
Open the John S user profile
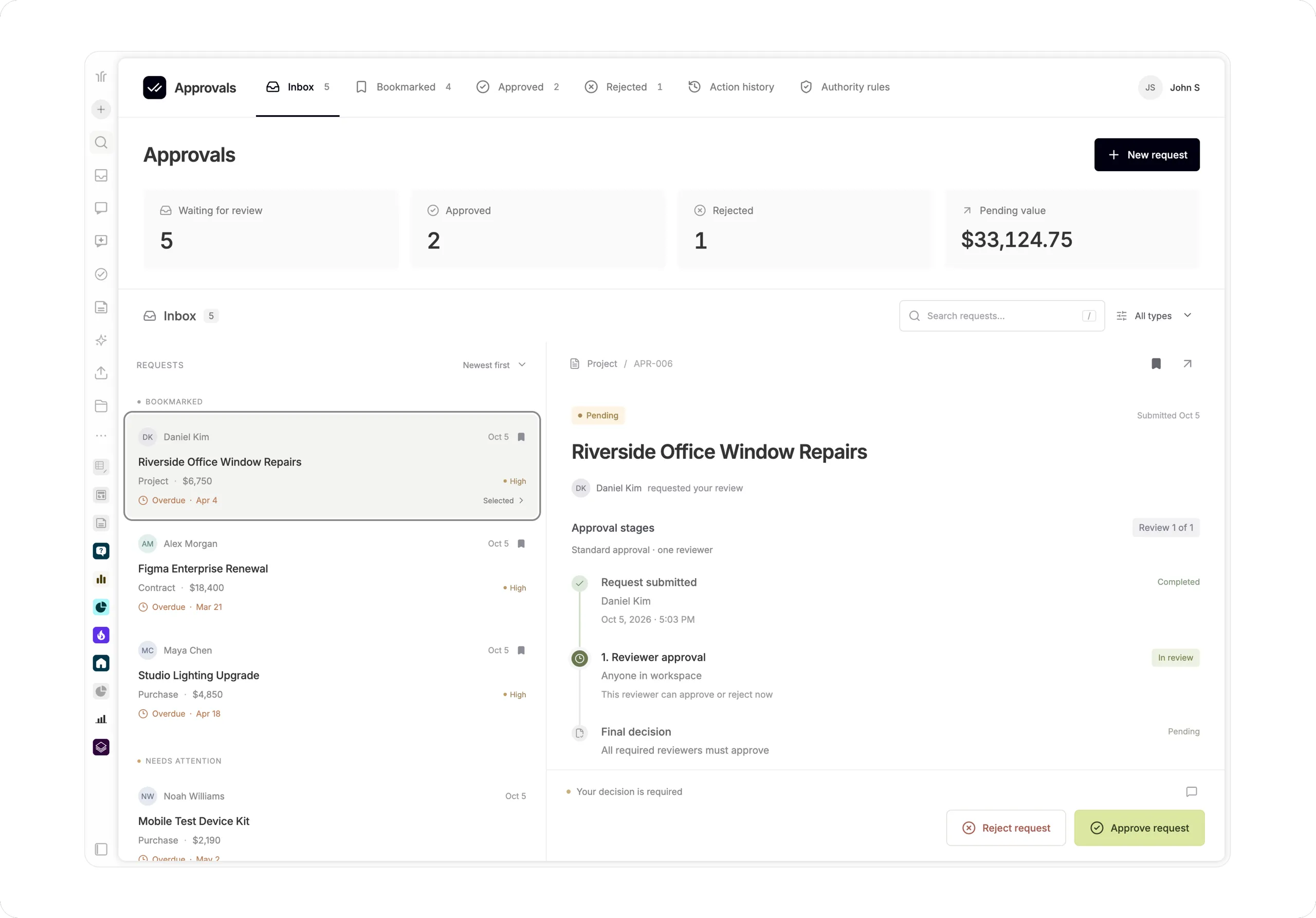coord(1168,88)
